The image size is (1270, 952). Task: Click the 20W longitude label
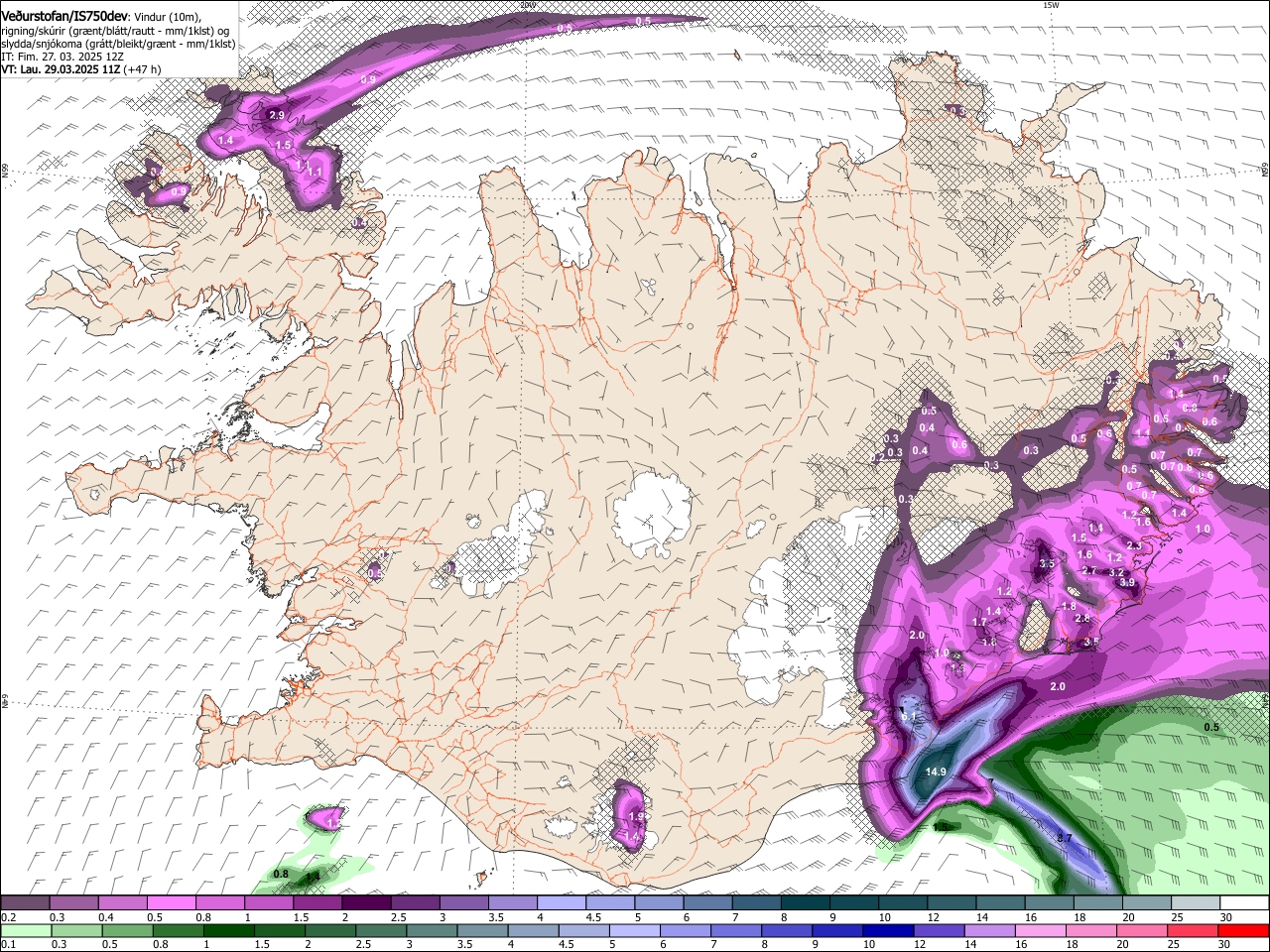528,5
